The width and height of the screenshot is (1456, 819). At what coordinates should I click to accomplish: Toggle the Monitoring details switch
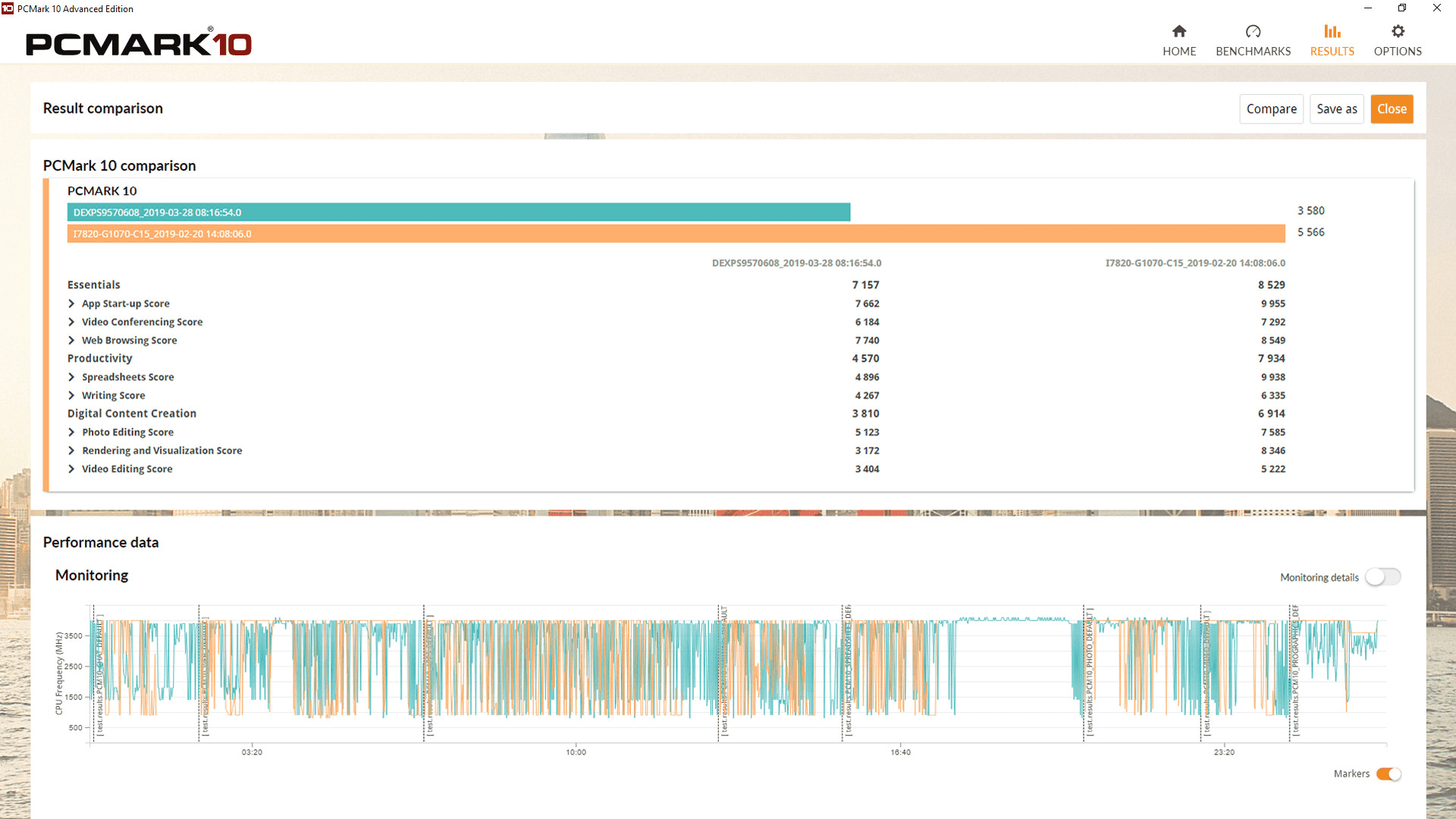pos(1385,577)
